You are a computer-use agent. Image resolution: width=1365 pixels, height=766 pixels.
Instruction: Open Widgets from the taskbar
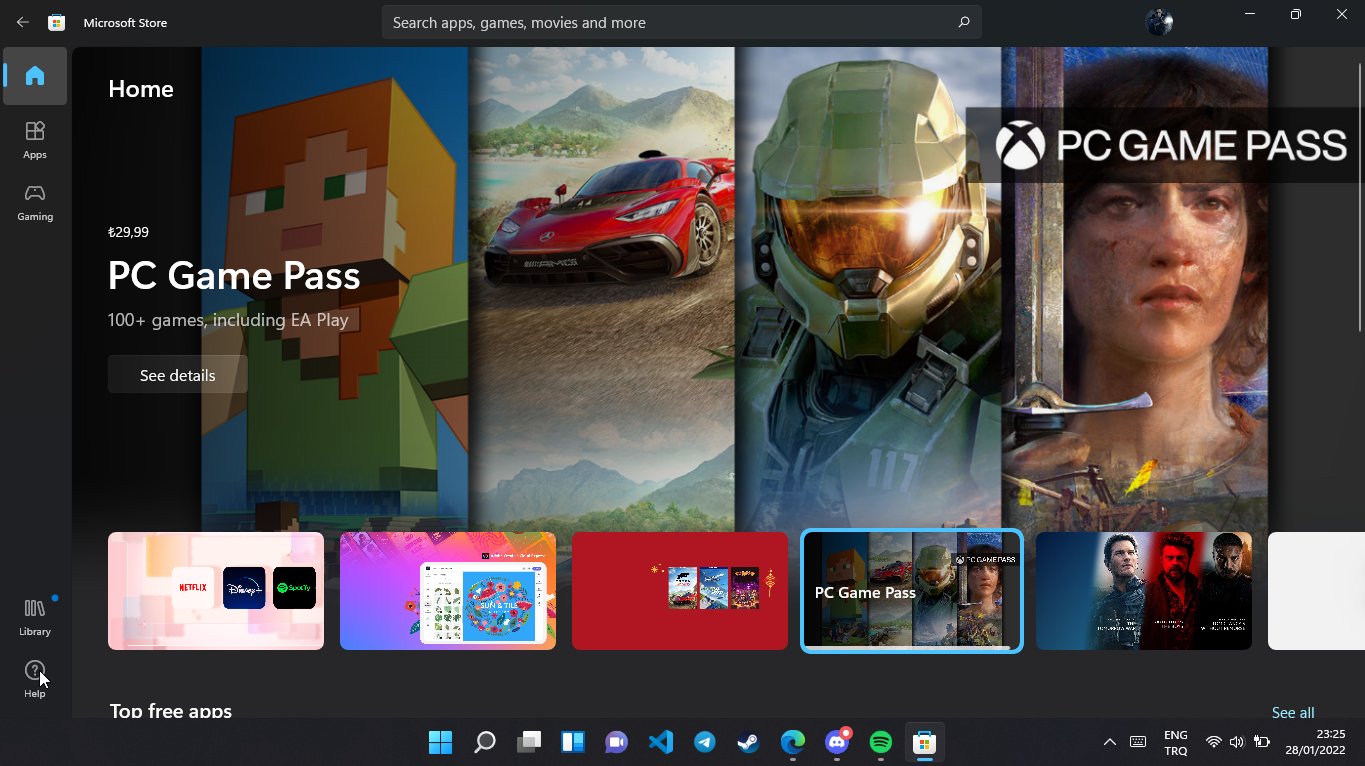coord(573,742)
